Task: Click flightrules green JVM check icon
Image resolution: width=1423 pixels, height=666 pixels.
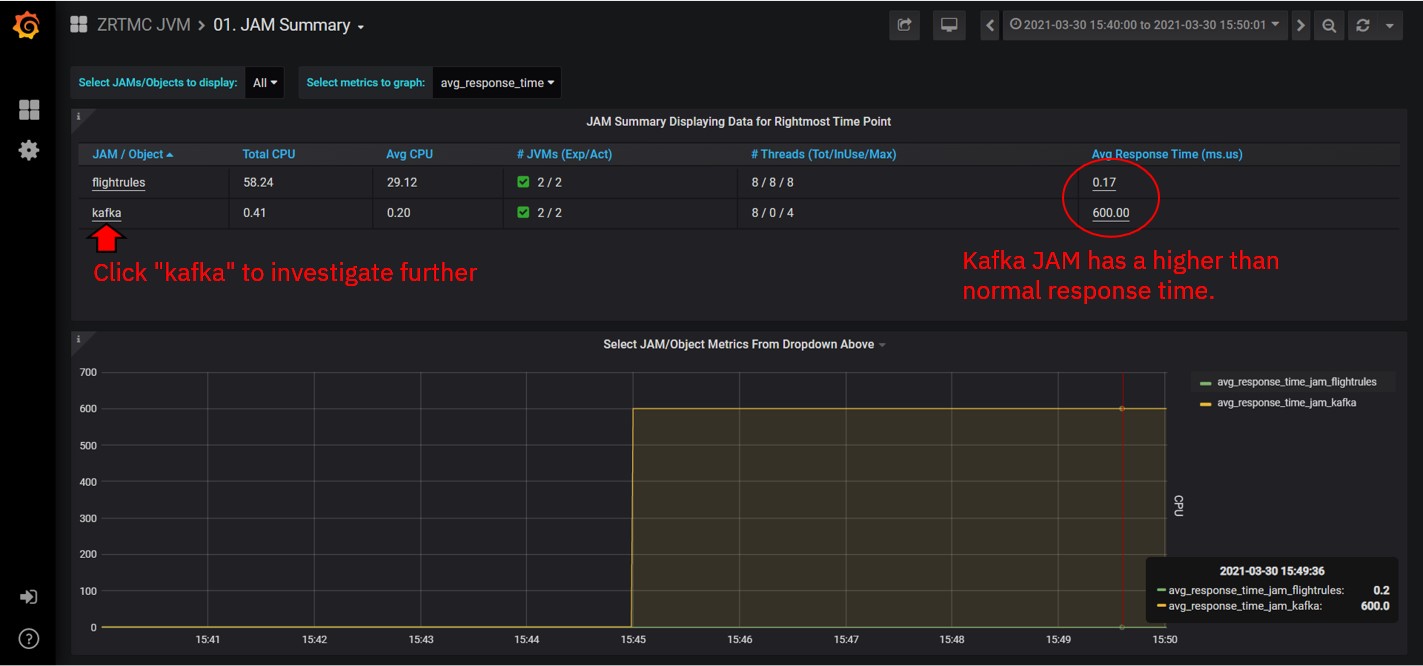Action: point(523,183)
